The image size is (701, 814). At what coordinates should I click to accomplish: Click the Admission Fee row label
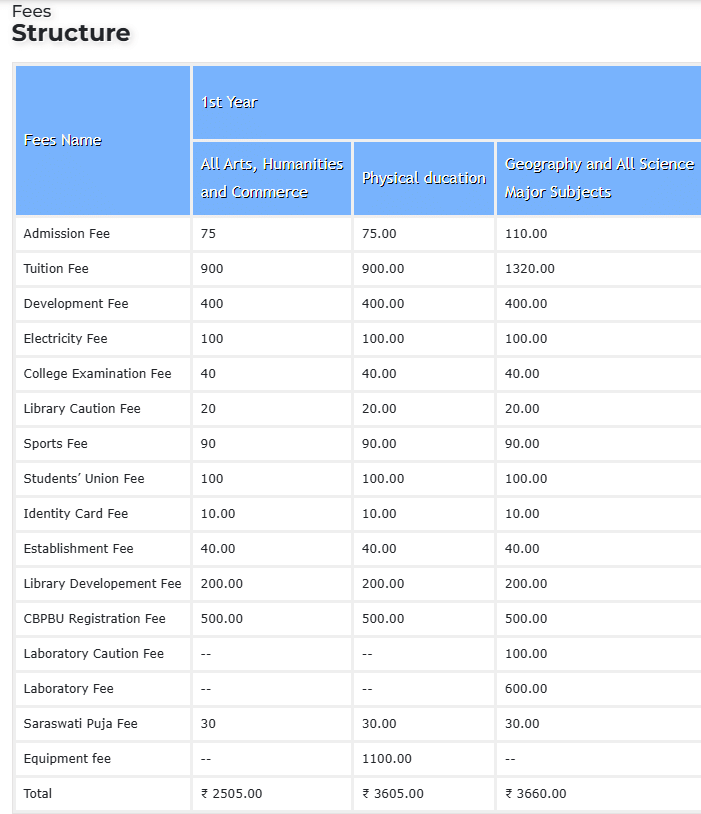pos(67,233)
